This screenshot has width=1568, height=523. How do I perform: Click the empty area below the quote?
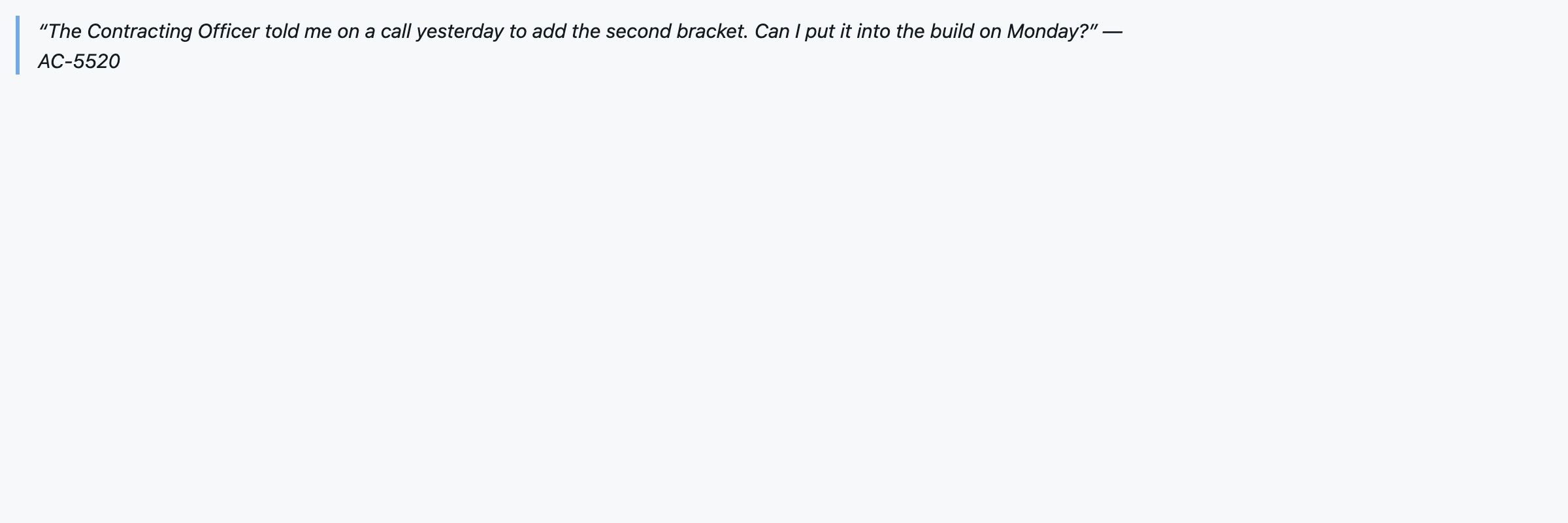click(x=784, y=294)
